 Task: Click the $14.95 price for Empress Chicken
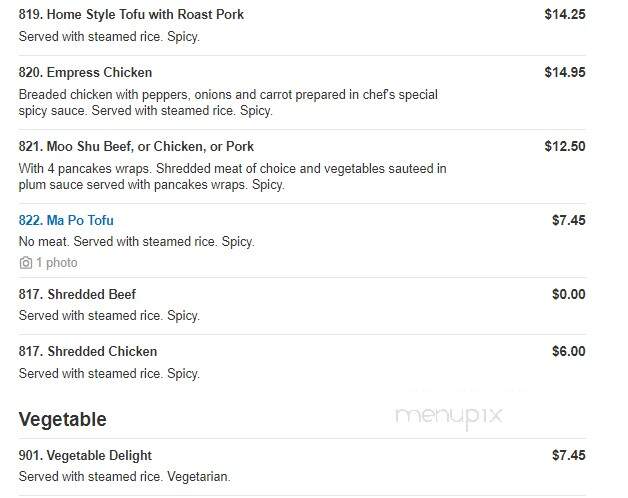coord(565,73)
